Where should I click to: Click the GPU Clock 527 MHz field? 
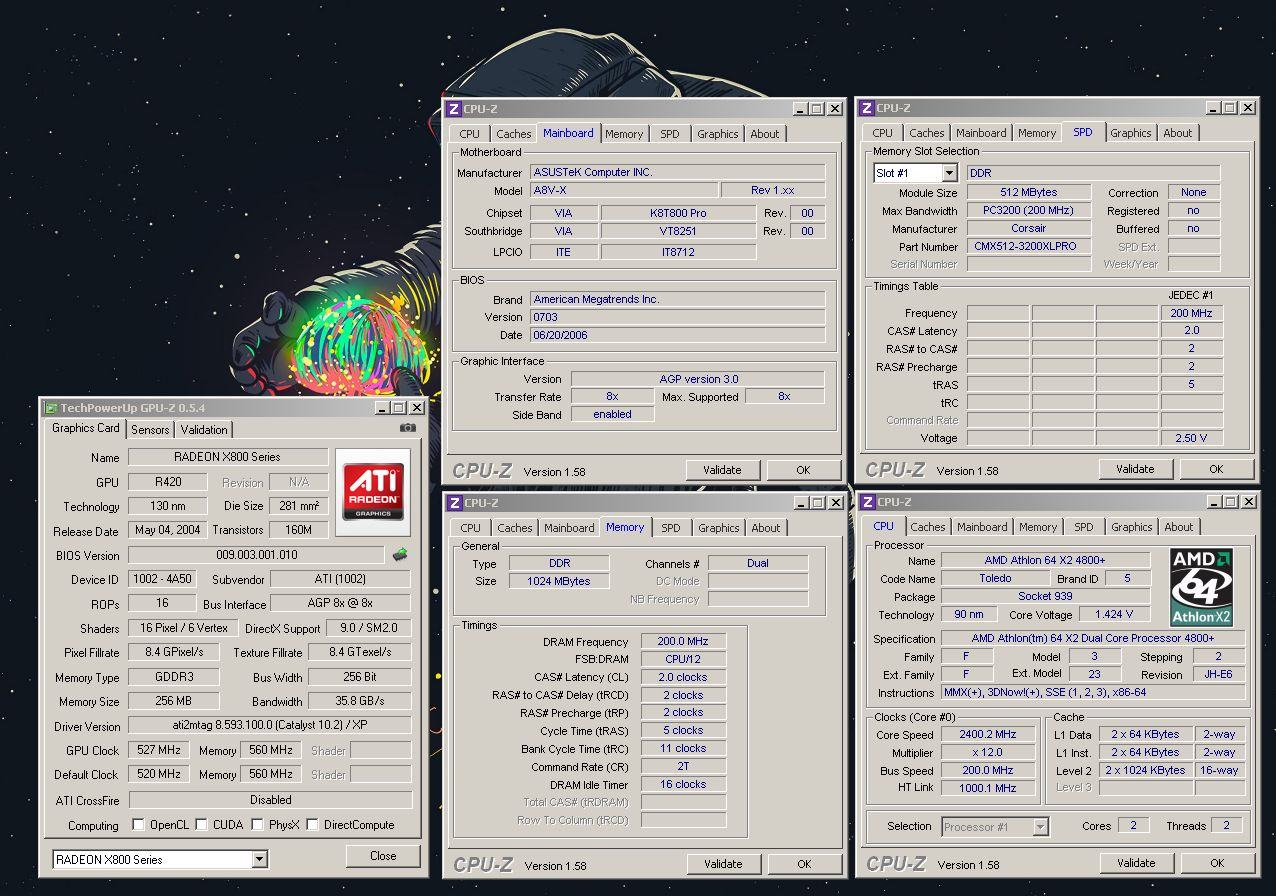click(161, 750)
